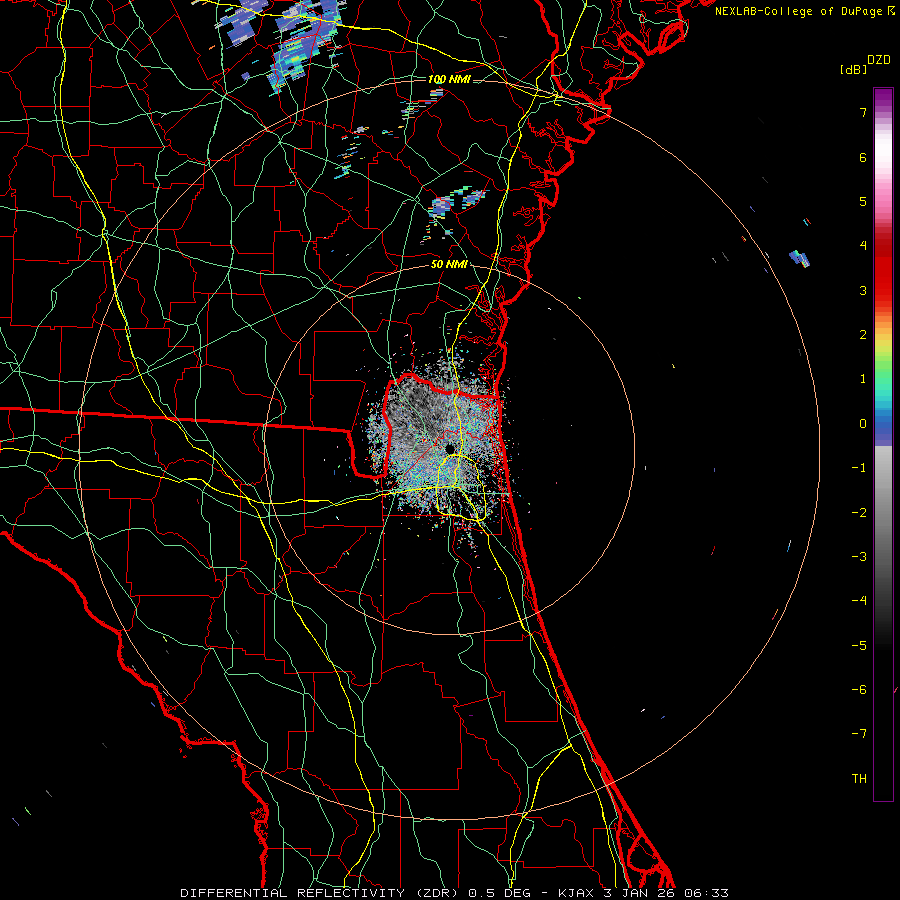The width and height of the screenshot is (900, 900).
Task: Click the 7 dB tick on color scale
Action: (863, 112)
